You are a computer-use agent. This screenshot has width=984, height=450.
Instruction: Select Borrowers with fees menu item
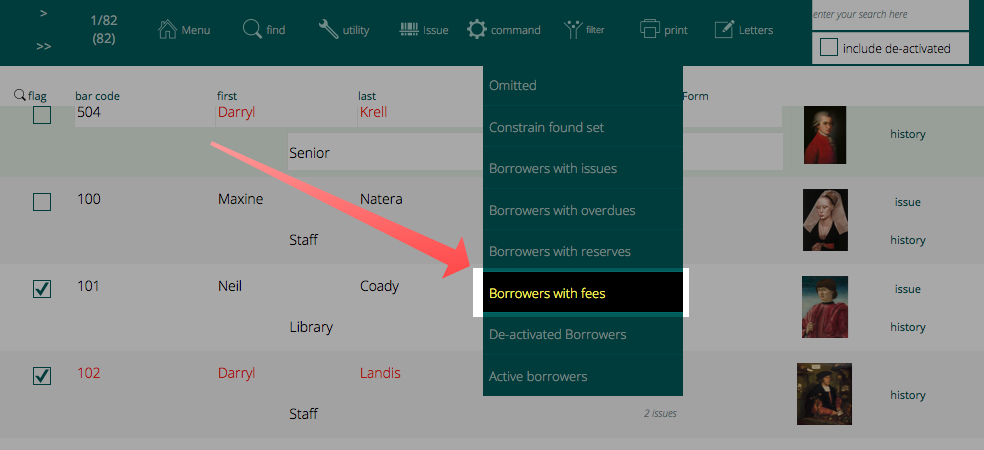[581, 294]
